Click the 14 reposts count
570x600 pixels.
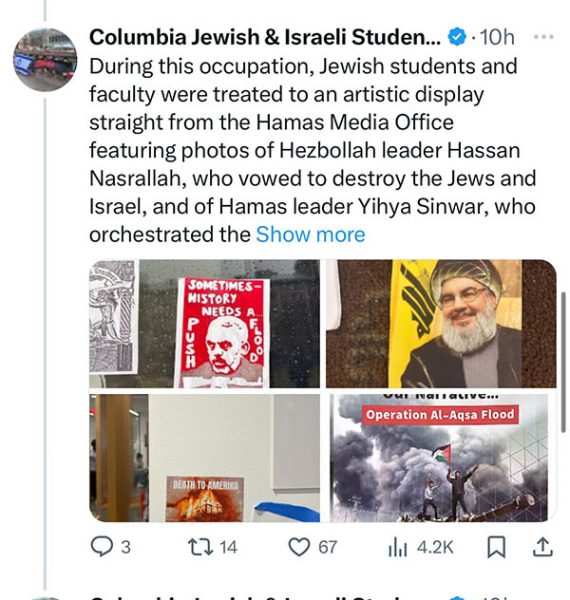pos(228,547)
